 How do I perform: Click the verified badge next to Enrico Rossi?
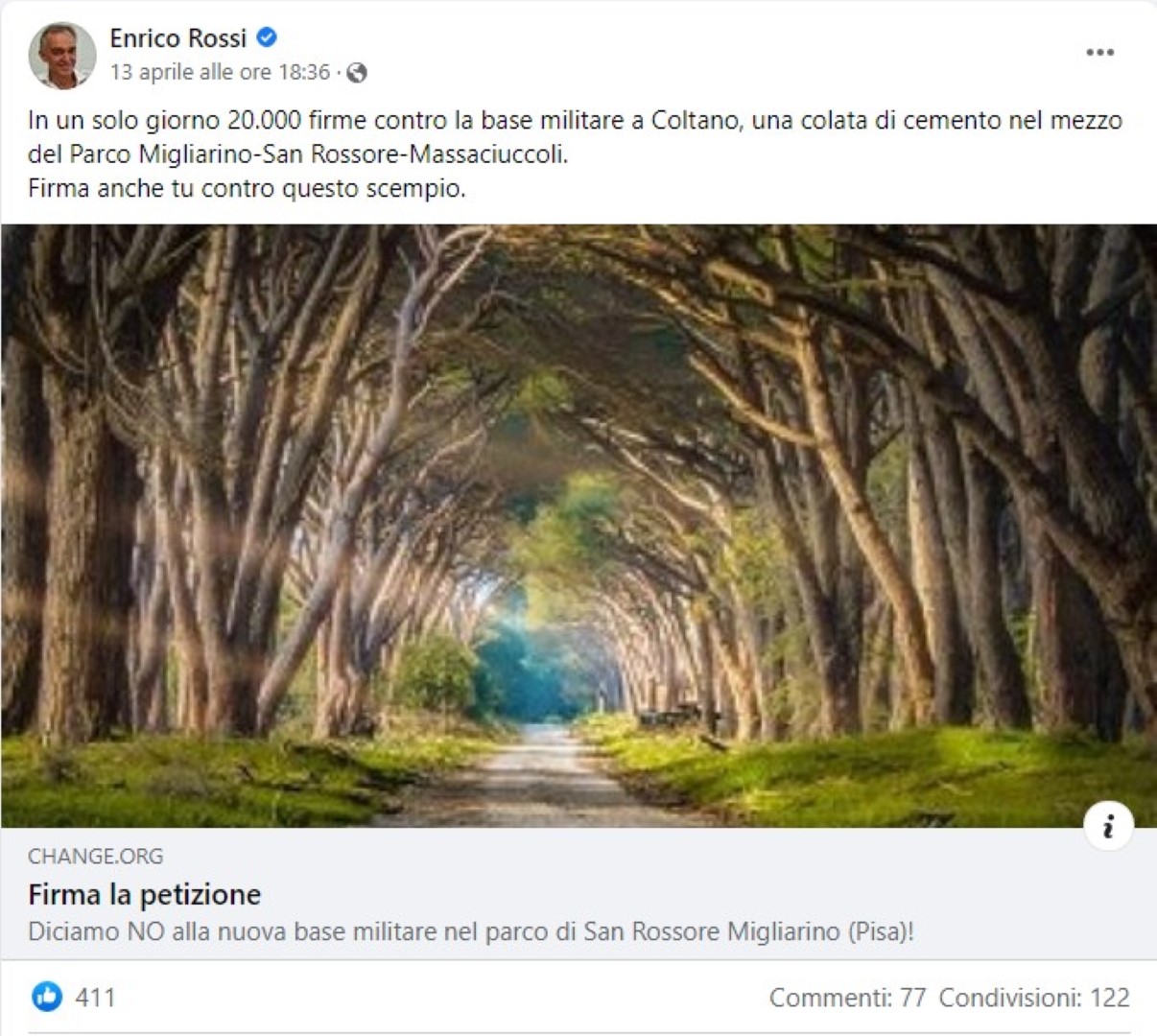[267, 37]
